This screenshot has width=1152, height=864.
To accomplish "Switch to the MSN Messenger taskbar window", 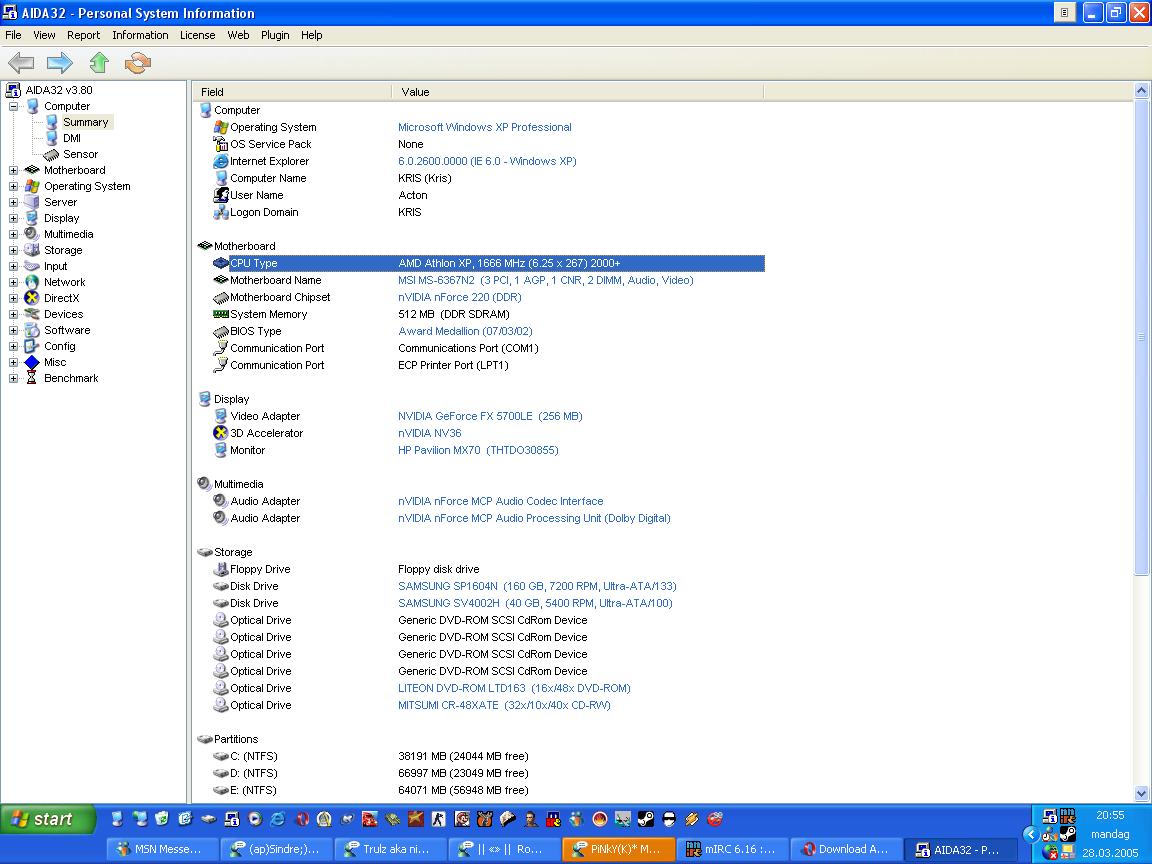I will click(163, 849).
